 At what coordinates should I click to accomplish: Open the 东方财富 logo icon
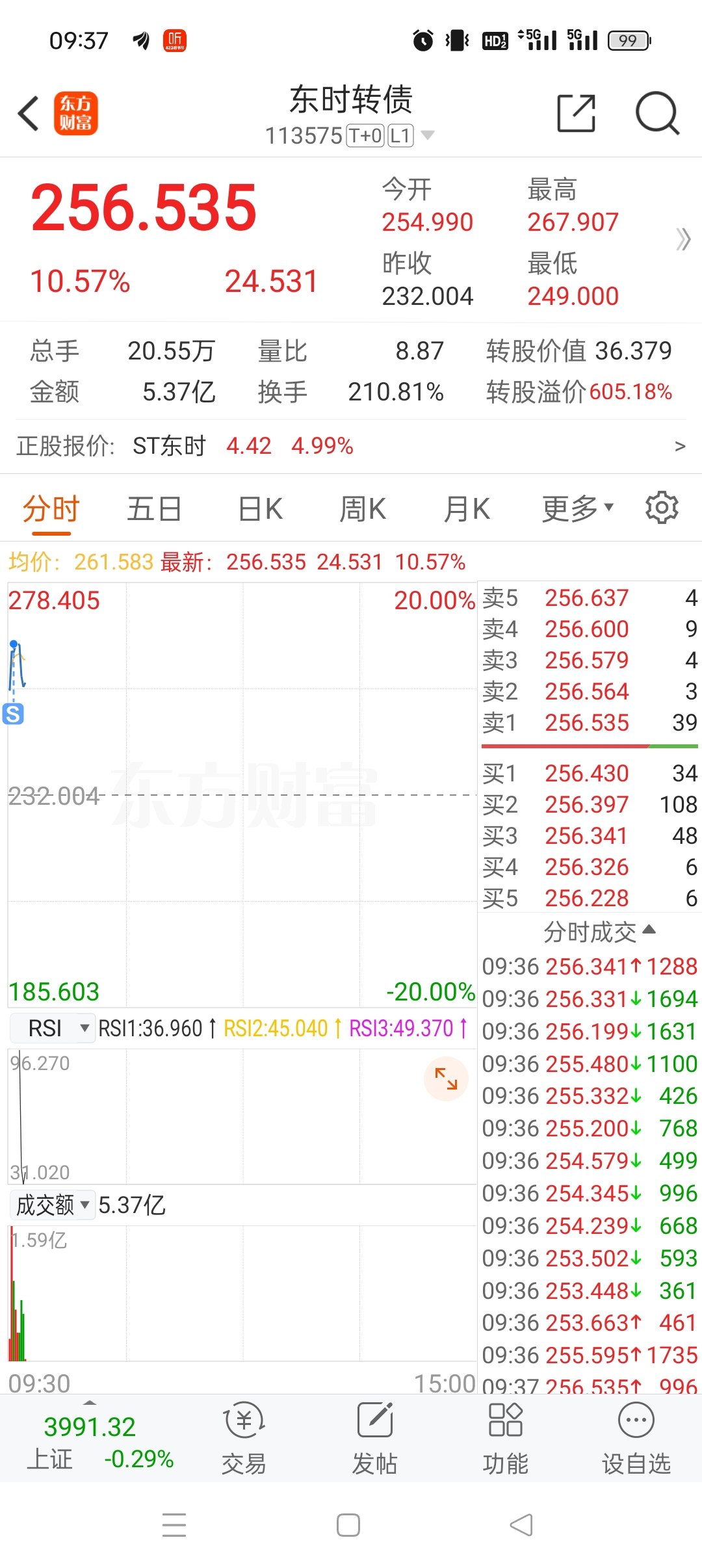tap(75, 113)
